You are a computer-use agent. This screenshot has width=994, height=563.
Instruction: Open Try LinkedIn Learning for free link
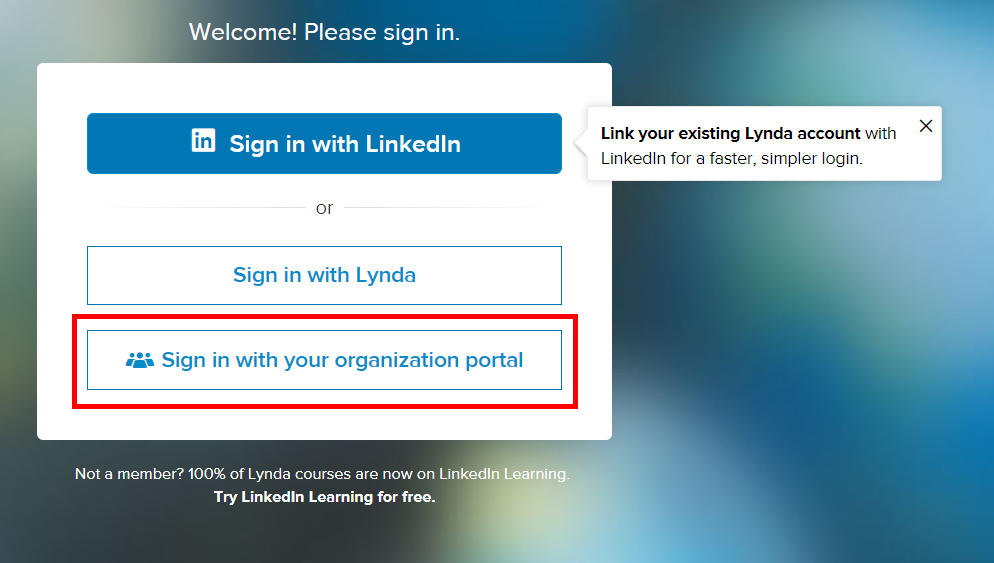tap(324, 496)
